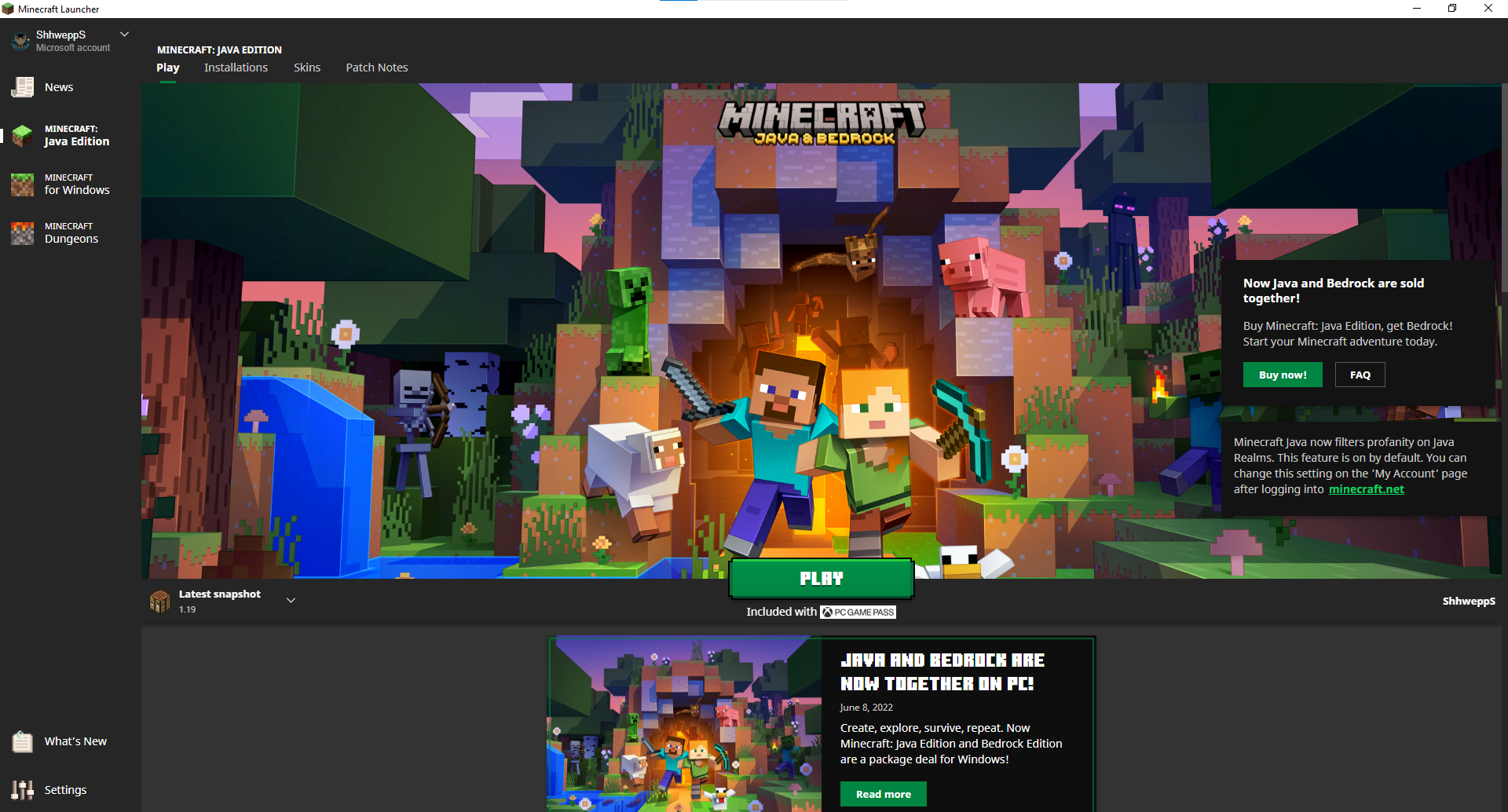Viewport: 1508px width, 812px height.
Task: Click the Latest snapshot crafting table icon
Action: (x=160, y=602)
